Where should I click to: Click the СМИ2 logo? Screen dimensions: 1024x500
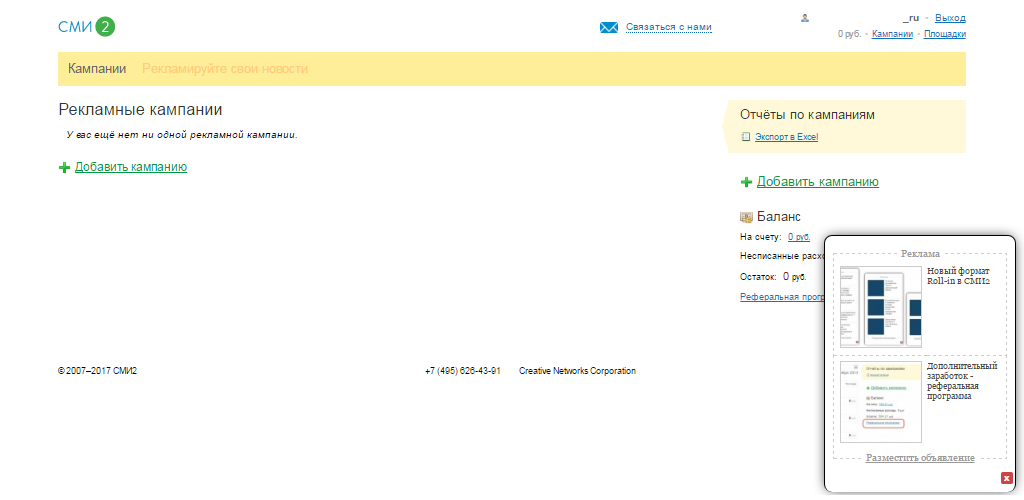tap(86, 27)
